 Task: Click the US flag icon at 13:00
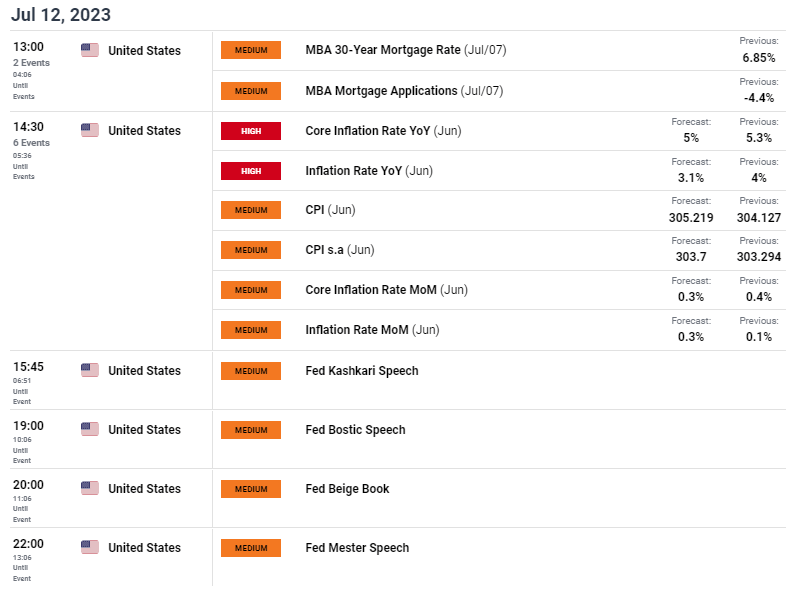click(90, 50)
